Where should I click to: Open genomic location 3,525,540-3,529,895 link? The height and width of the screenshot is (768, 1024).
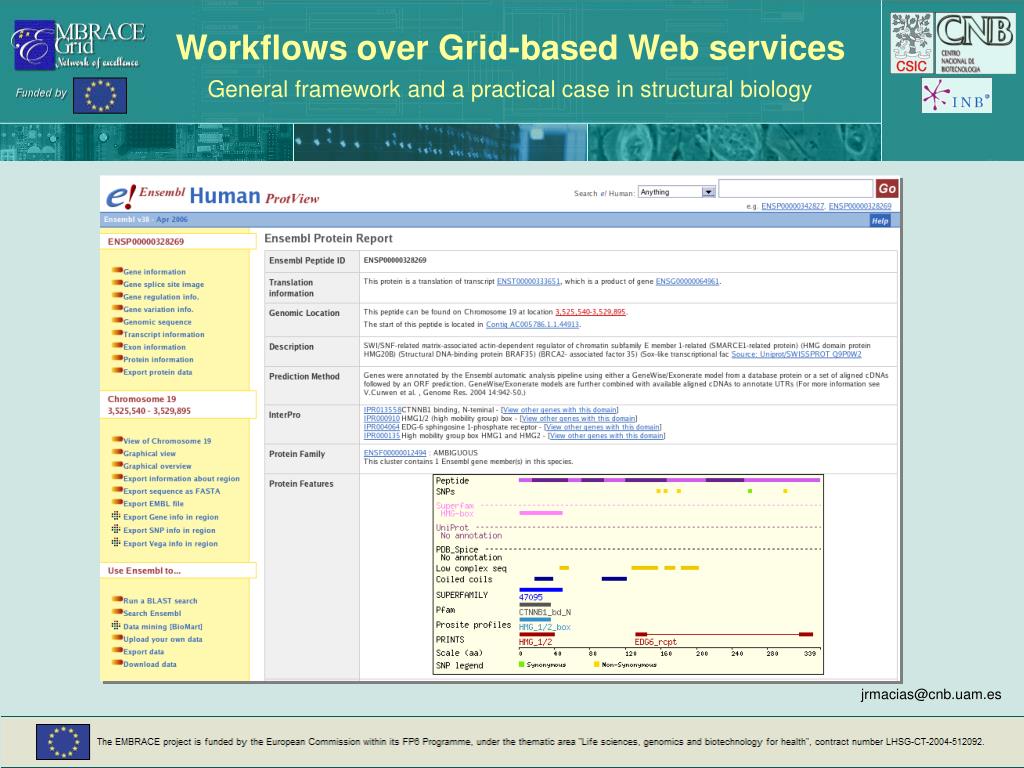(590, 312)
